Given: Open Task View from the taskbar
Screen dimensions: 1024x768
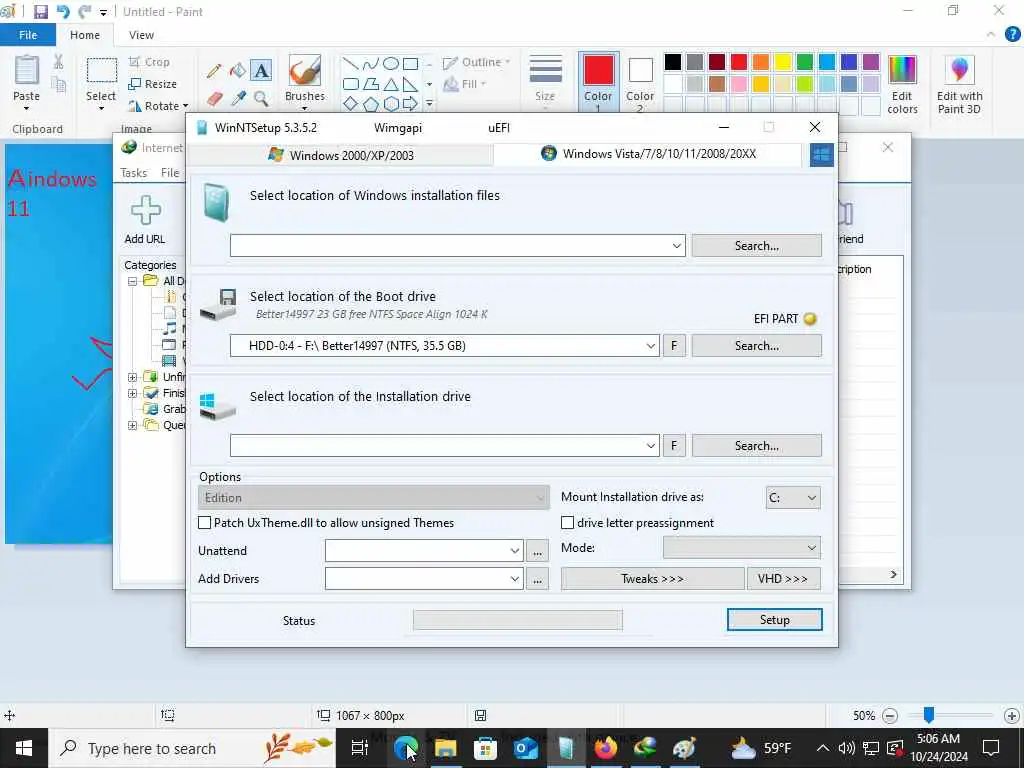Looking at the screenshot, I should (360, 748).
